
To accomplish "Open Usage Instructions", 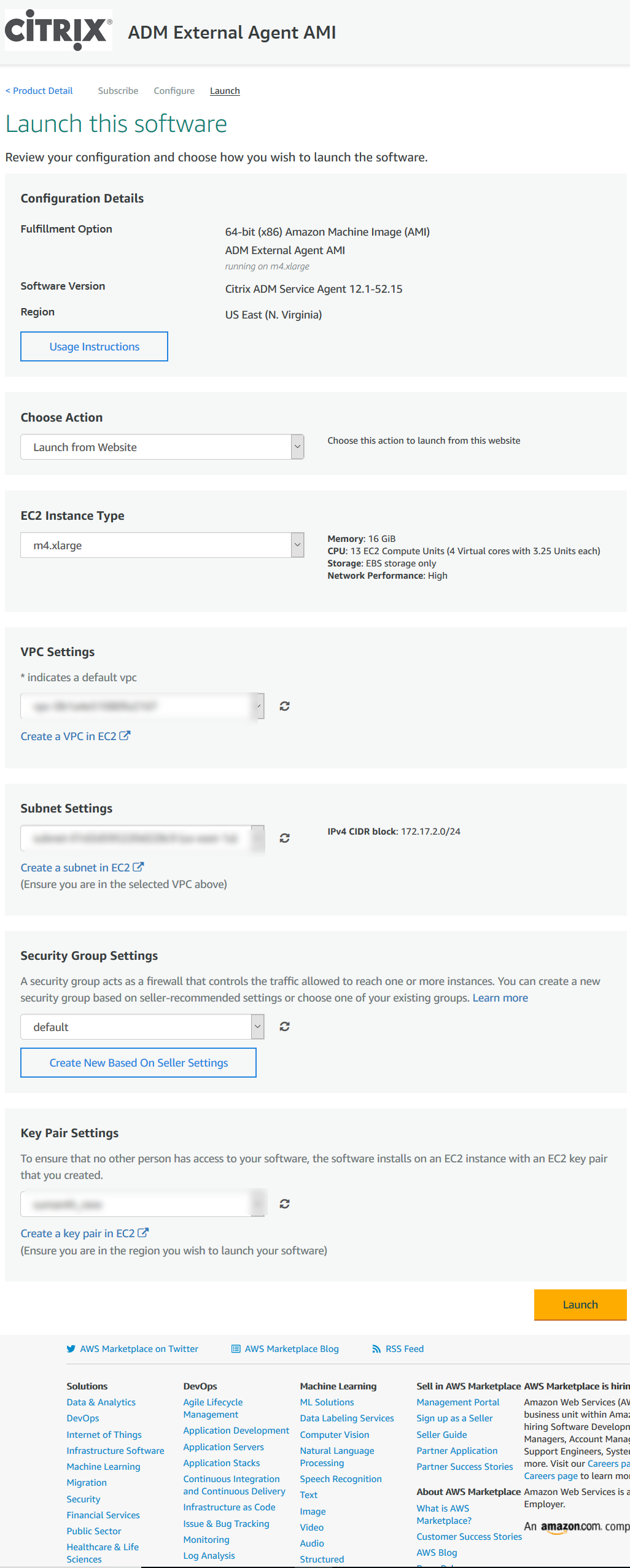I will [94, 347].
